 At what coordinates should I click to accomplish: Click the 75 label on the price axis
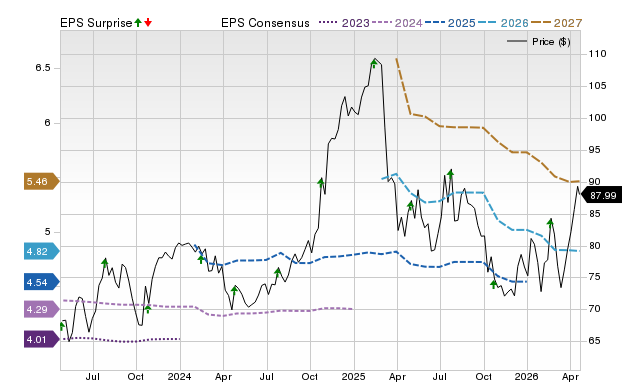pyautogui.click(x=594, y=277)
